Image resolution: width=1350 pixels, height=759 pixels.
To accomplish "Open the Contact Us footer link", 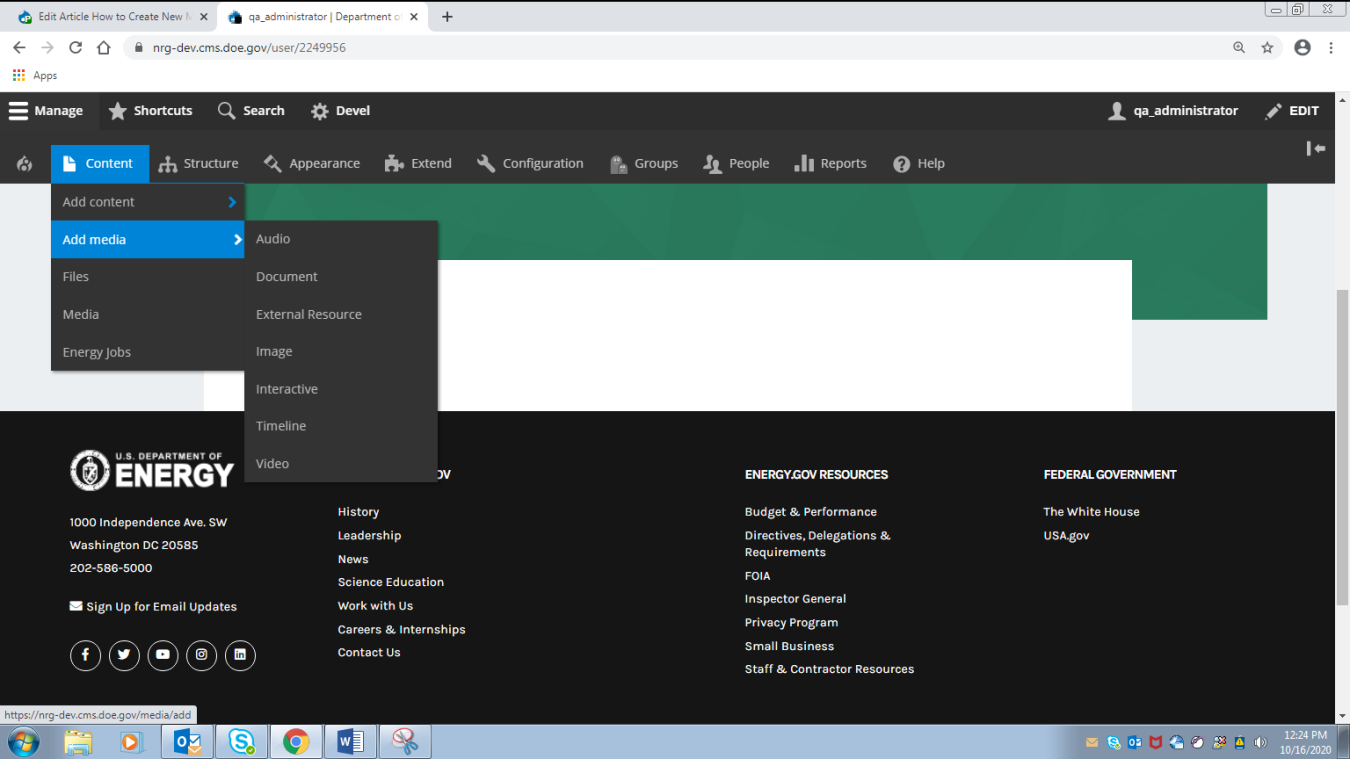I will coord(369,653).
